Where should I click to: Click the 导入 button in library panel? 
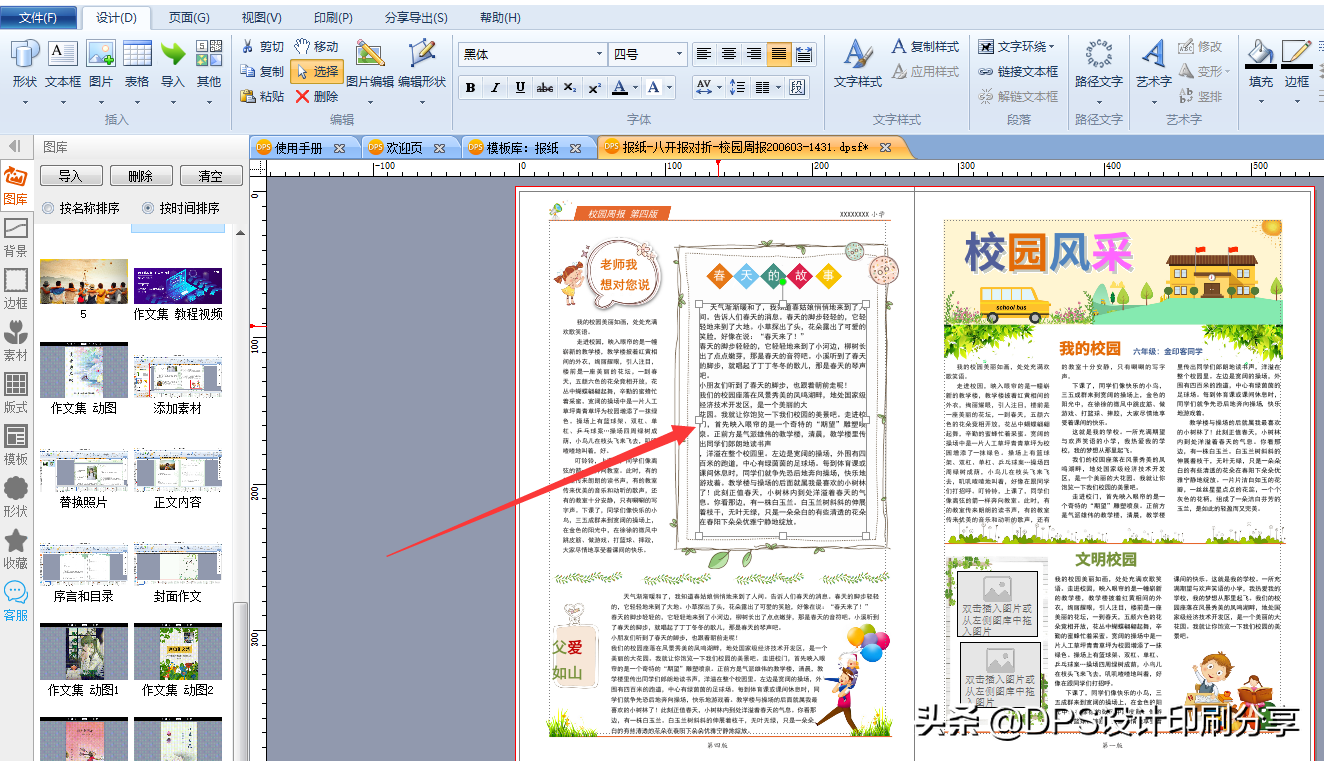tap(71, 176)
